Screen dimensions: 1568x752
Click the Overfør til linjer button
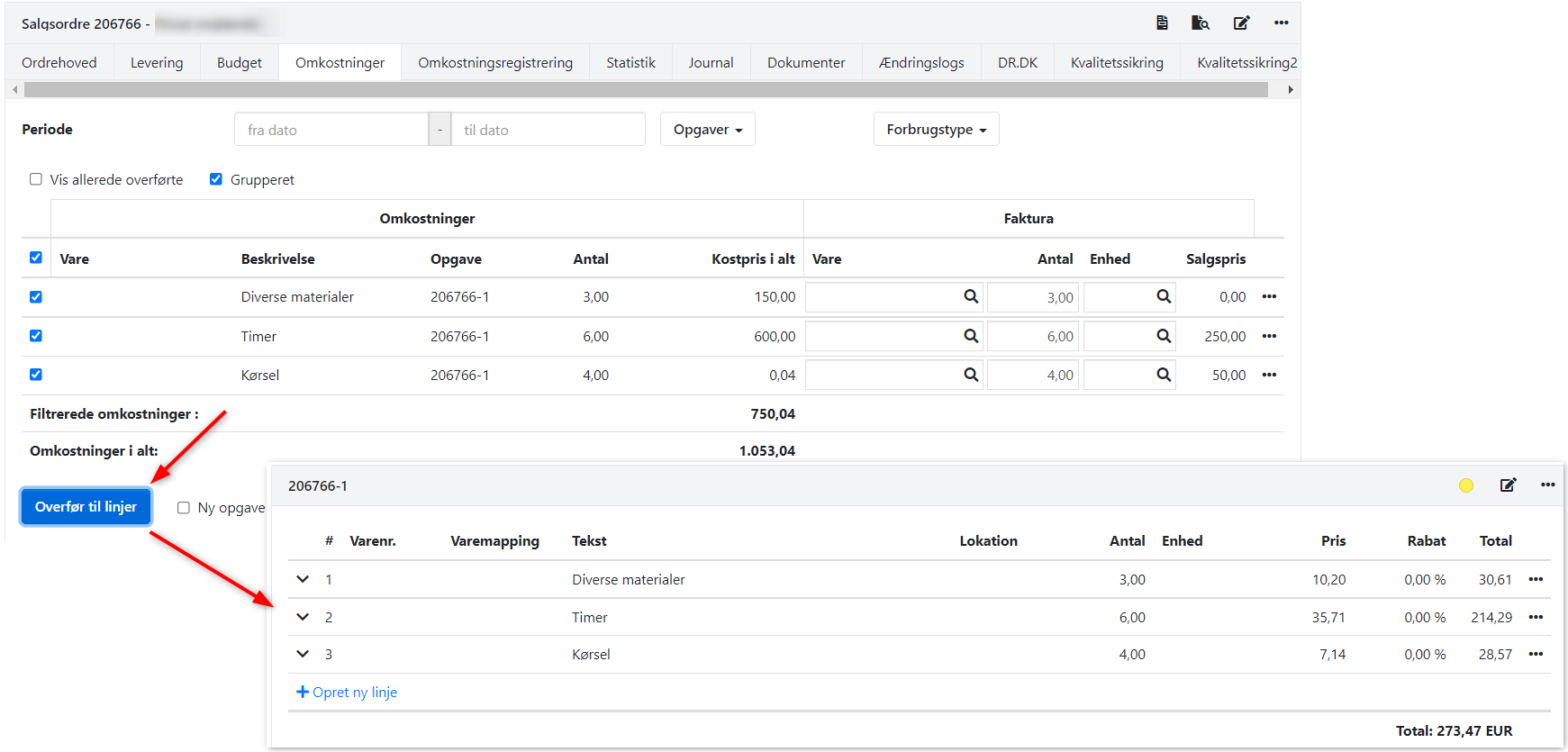pos(86,507)
